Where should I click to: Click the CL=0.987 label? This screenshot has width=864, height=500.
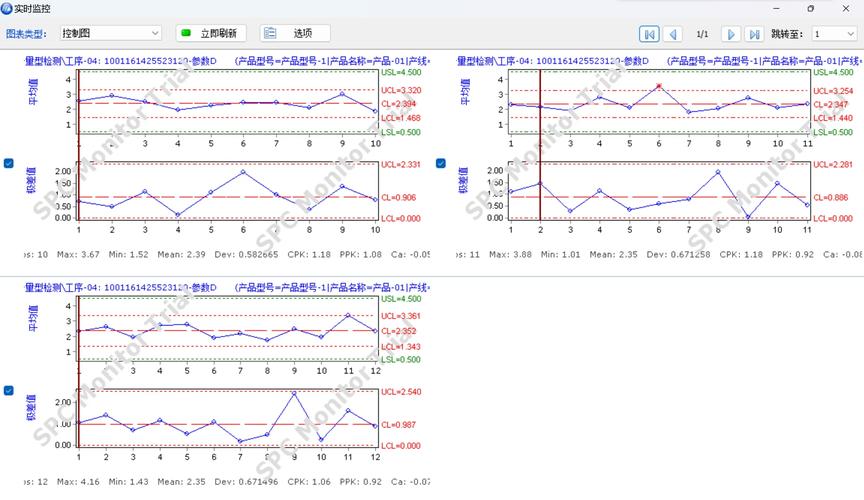pyautogui.click(x=399, y=425)
